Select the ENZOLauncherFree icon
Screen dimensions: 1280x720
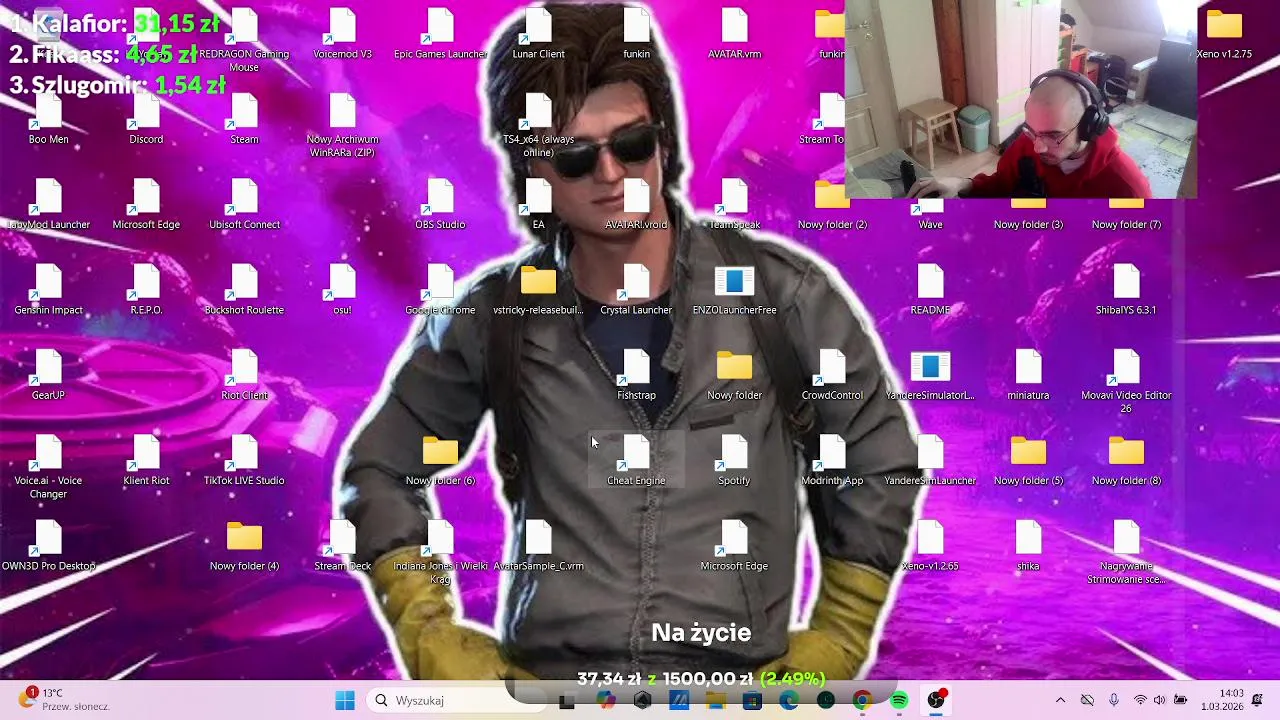pos(734,292)
